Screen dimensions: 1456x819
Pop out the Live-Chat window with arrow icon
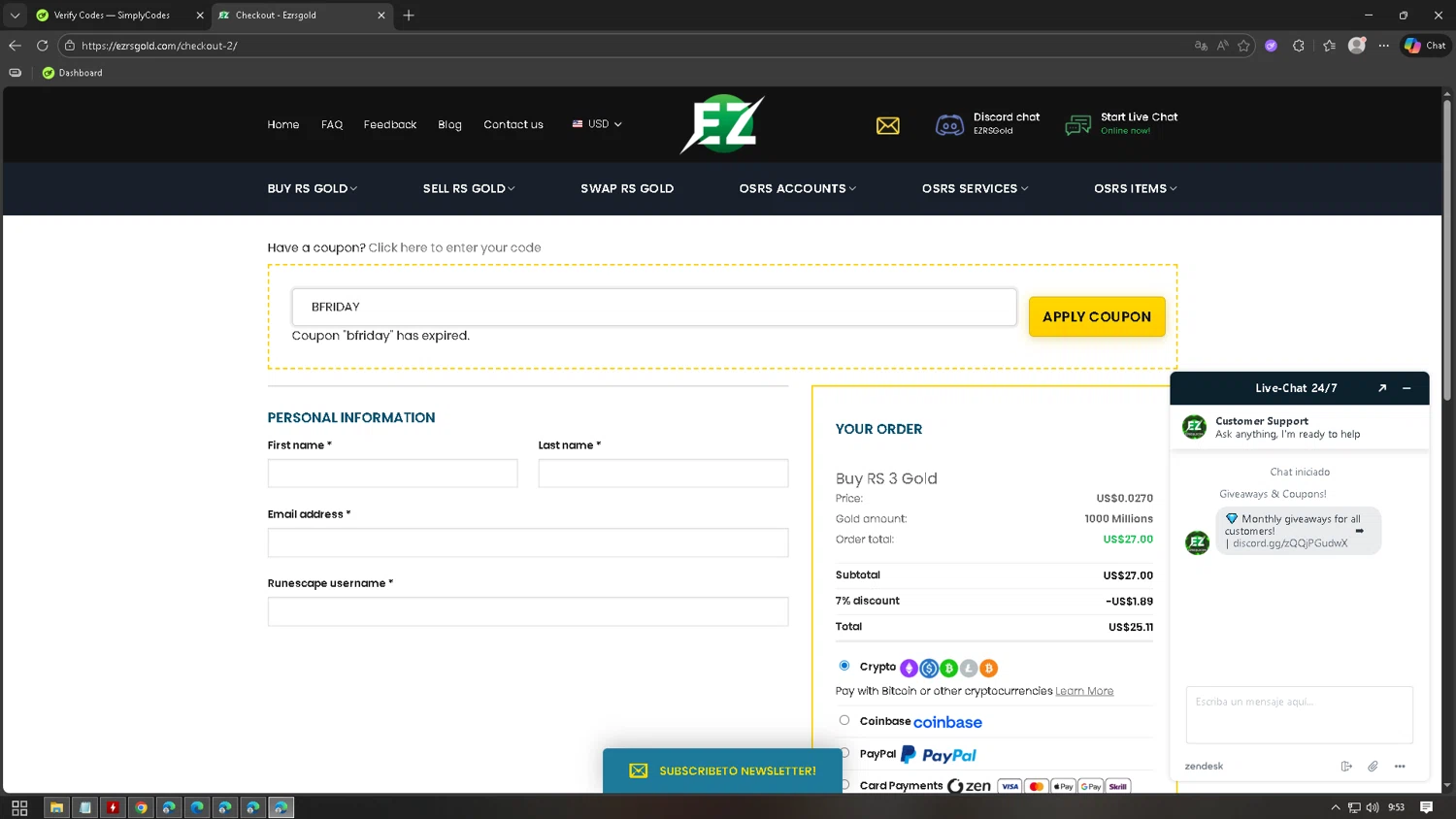click(1382, 388)
